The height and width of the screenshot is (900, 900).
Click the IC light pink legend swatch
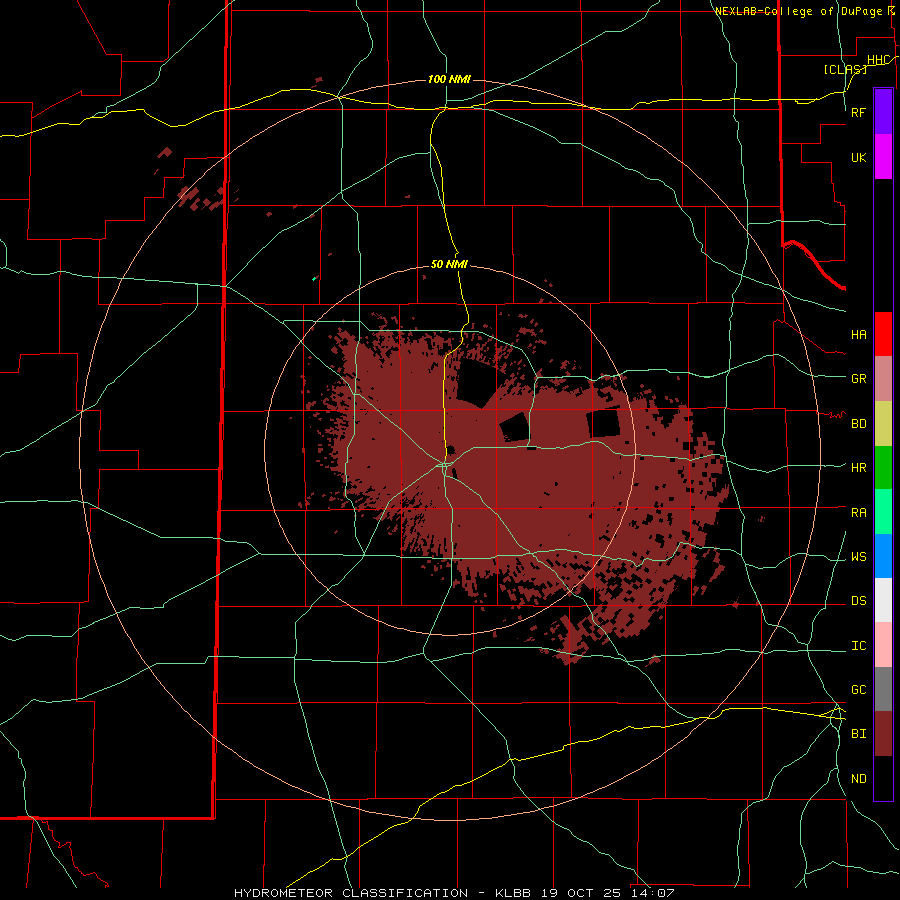(x=883, y=645)
